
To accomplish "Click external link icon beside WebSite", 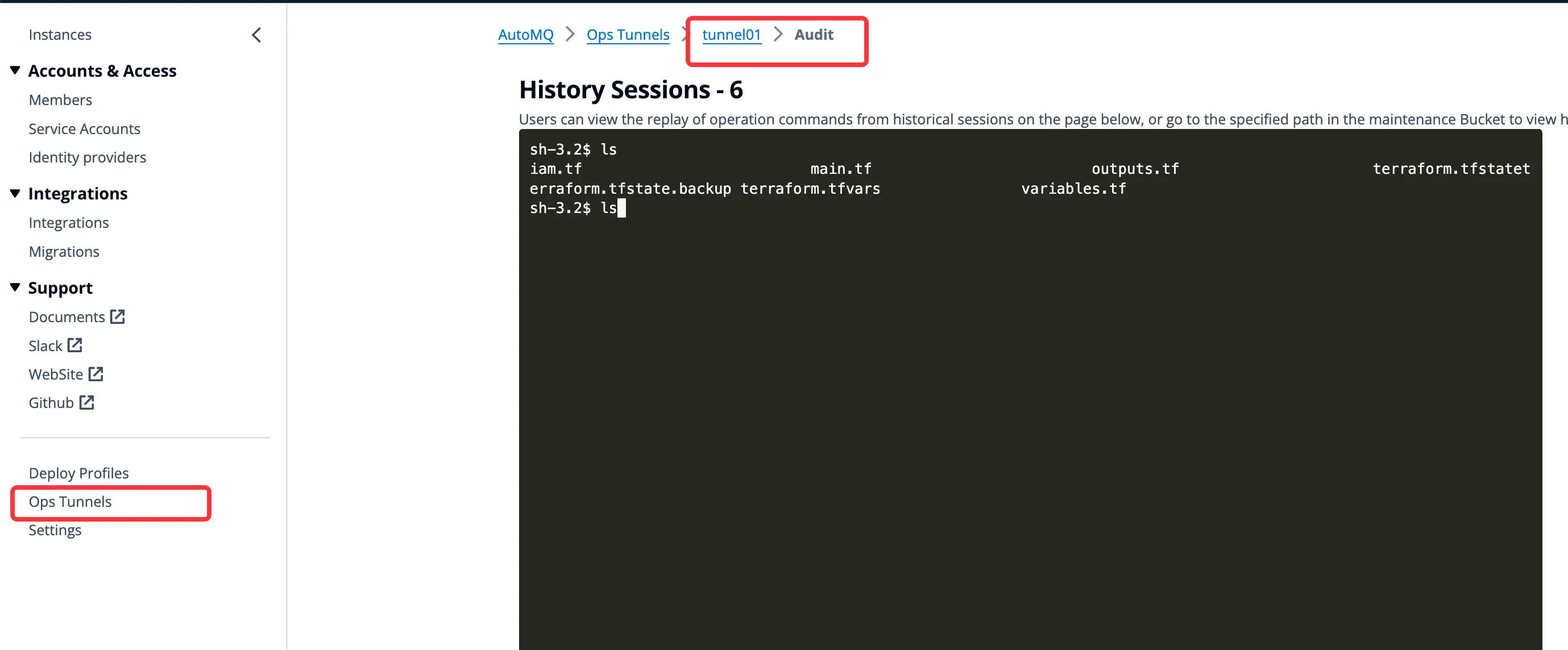I will point(96,373).
